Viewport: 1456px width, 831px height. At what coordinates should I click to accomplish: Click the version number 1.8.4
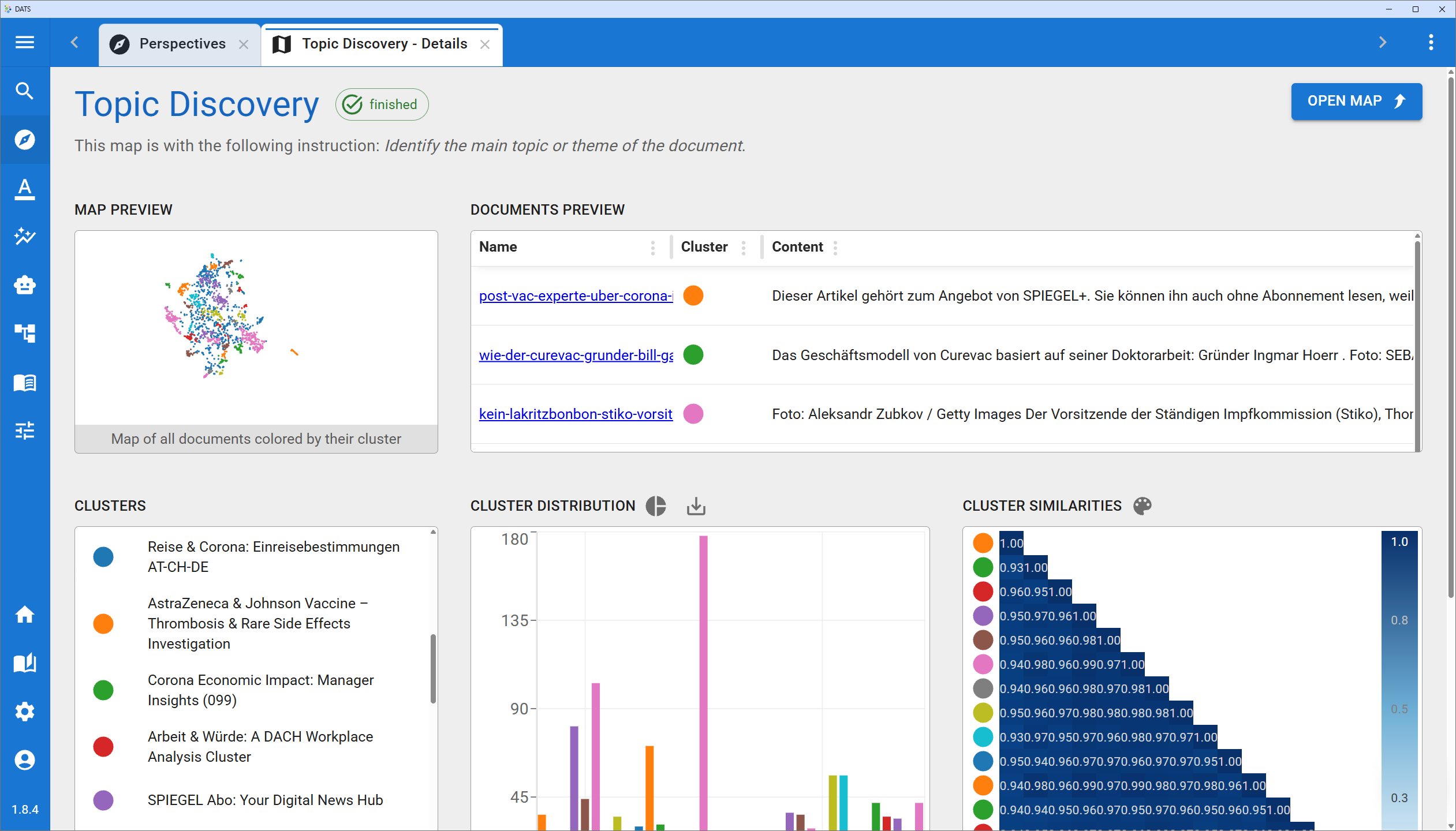[x=25, y=810]
